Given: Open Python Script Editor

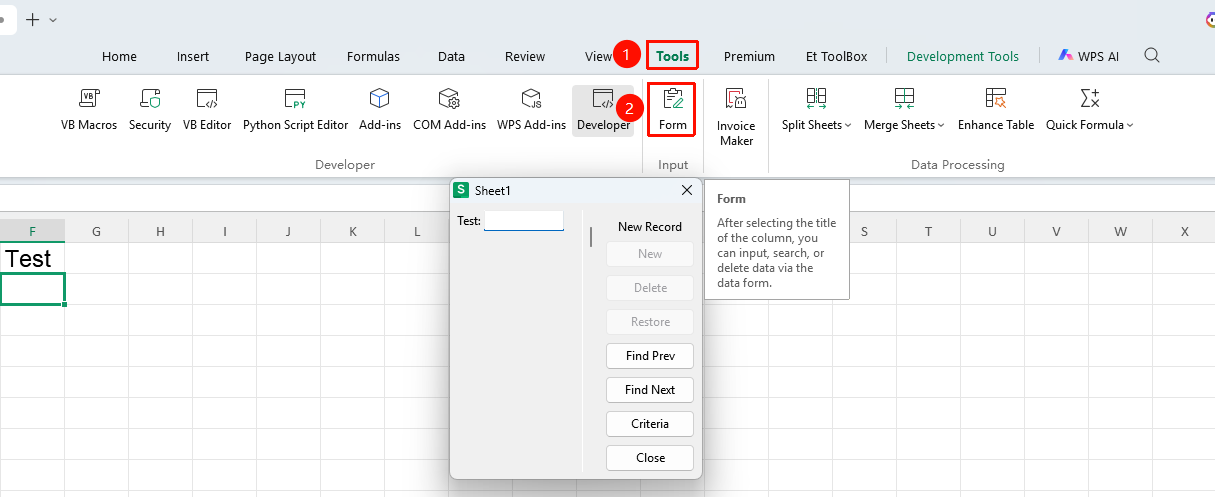Looking at the screenshot, I should click(295, 109).
